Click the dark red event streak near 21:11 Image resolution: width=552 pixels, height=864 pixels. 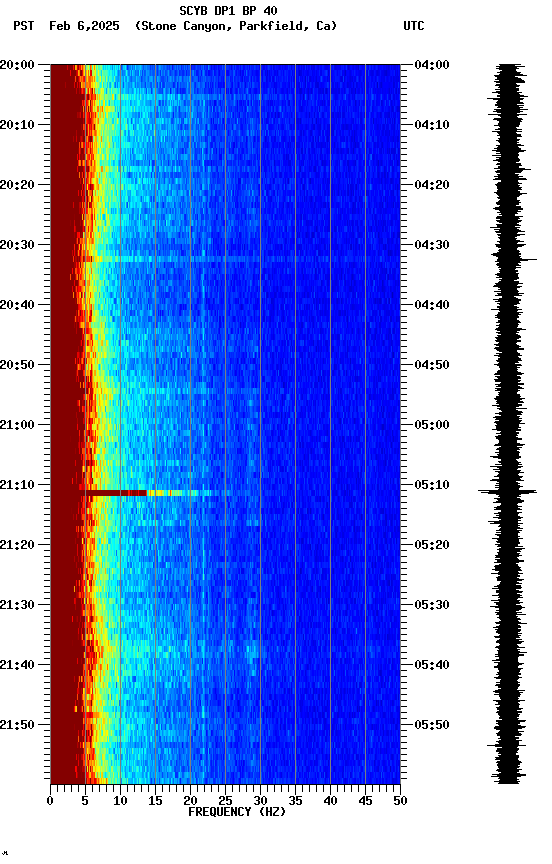pyautogui.click(x=115, y=493)
